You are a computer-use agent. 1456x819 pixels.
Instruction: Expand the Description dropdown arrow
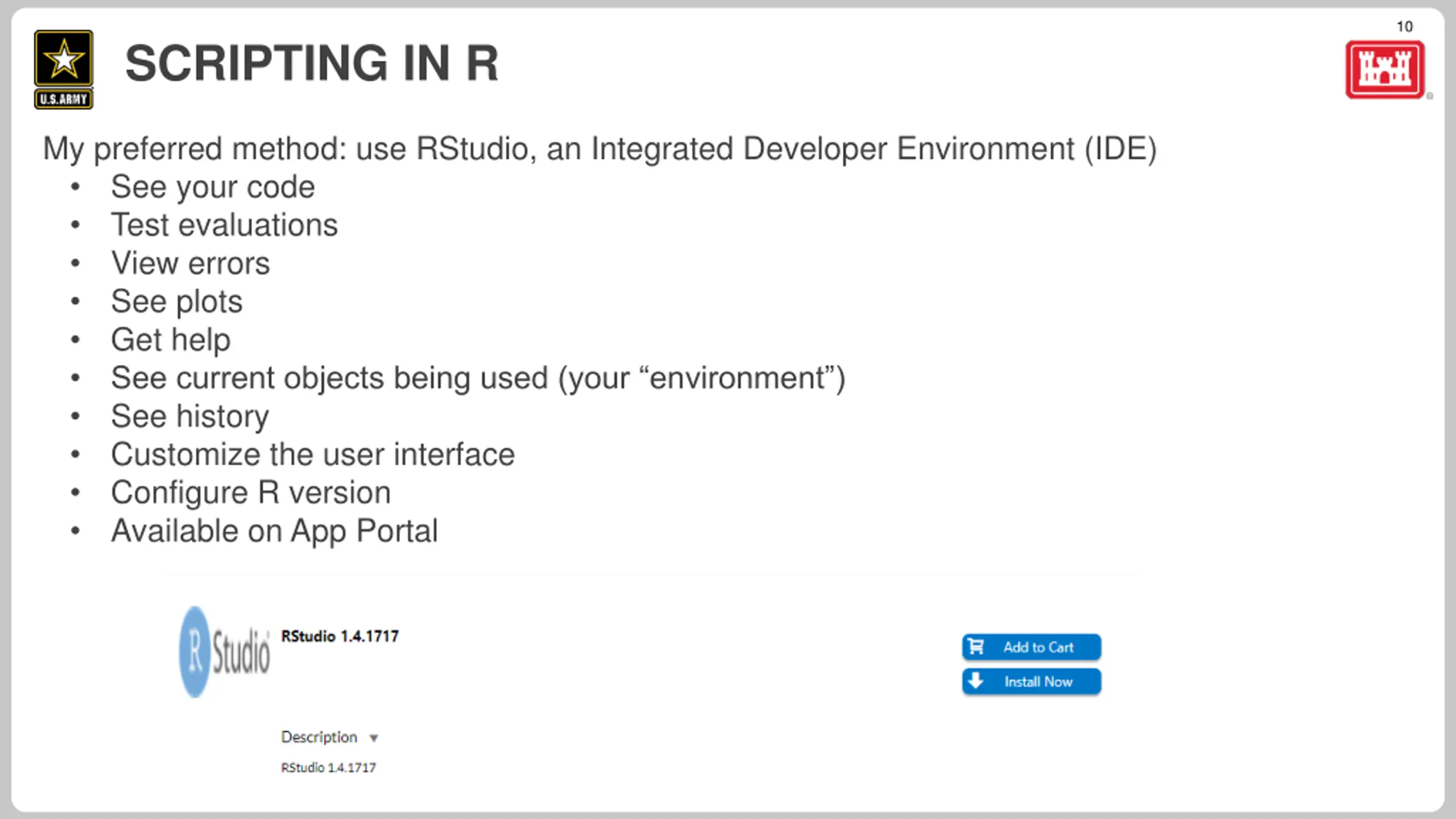click(x=373, y=738)
